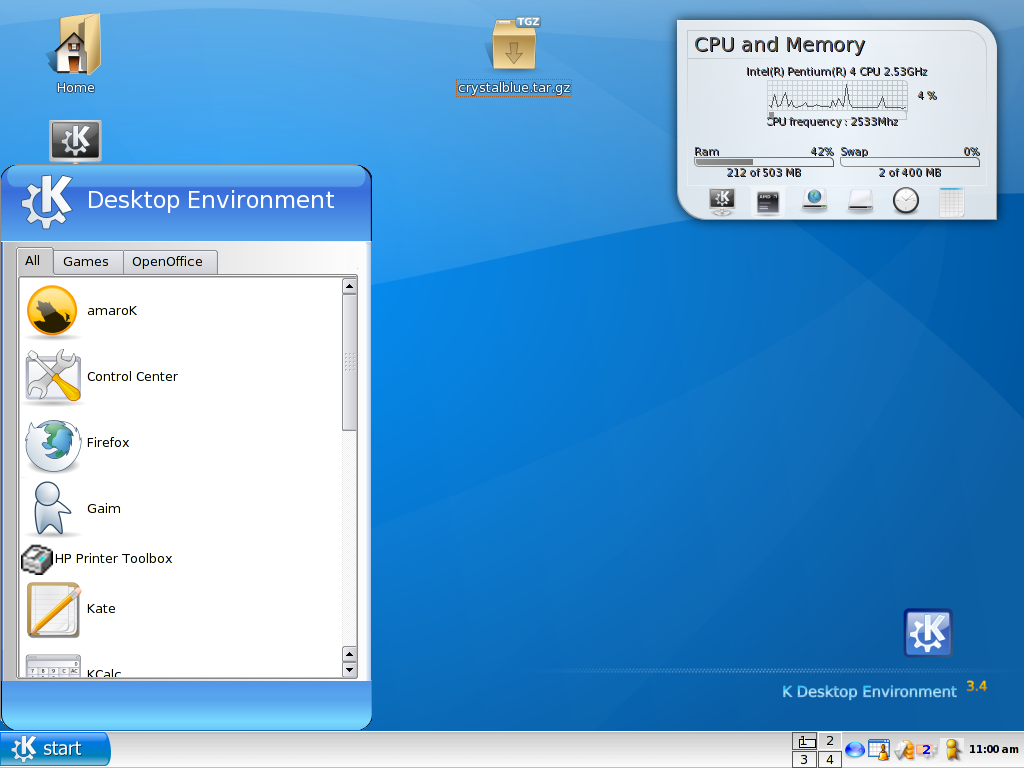Click the 'Intel(R) Pentium(R) 4 CPU 2.53GHz' text

837,72
